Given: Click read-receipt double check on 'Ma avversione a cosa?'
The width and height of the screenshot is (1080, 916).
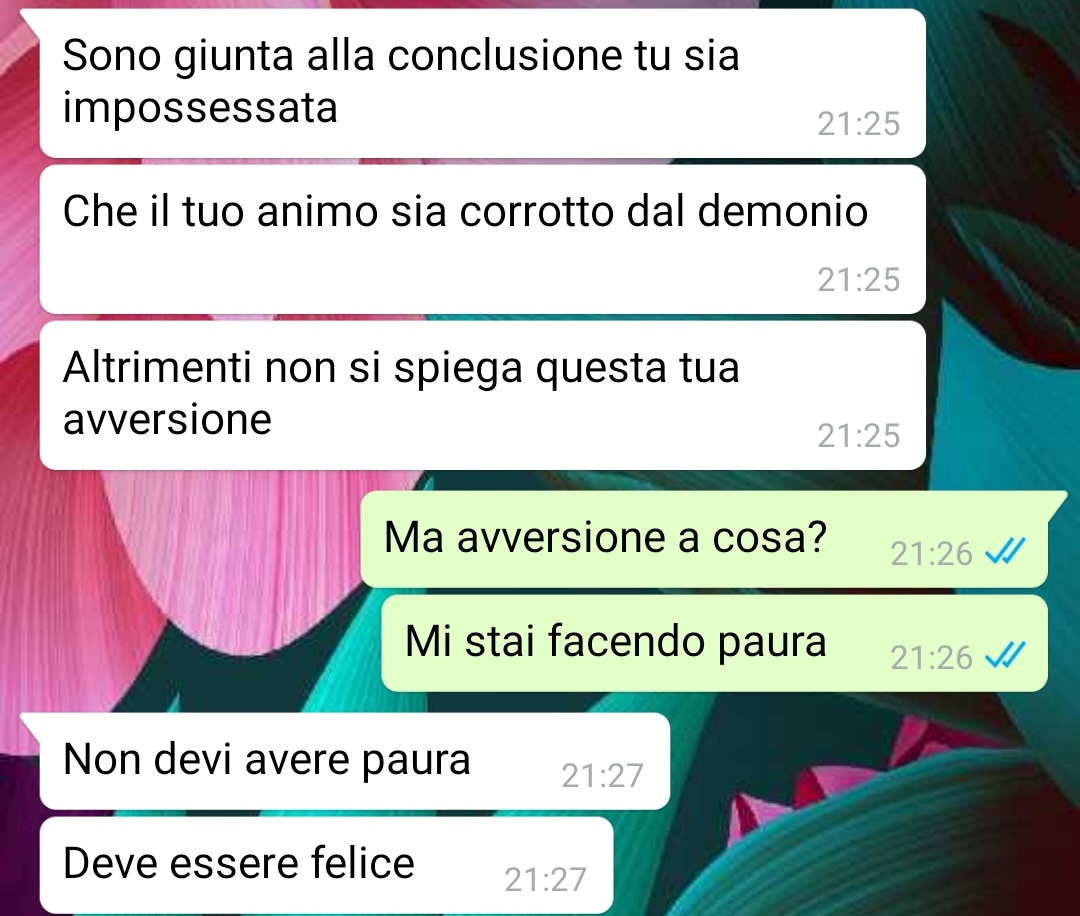Looking at the screenshot, I should 1006,552.
